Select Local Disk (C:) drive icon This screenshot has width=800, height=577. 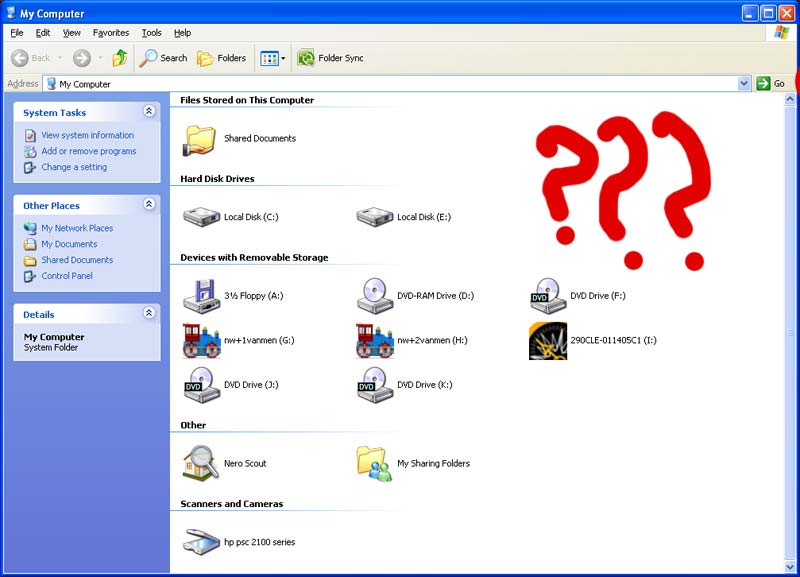click(202, 217)
